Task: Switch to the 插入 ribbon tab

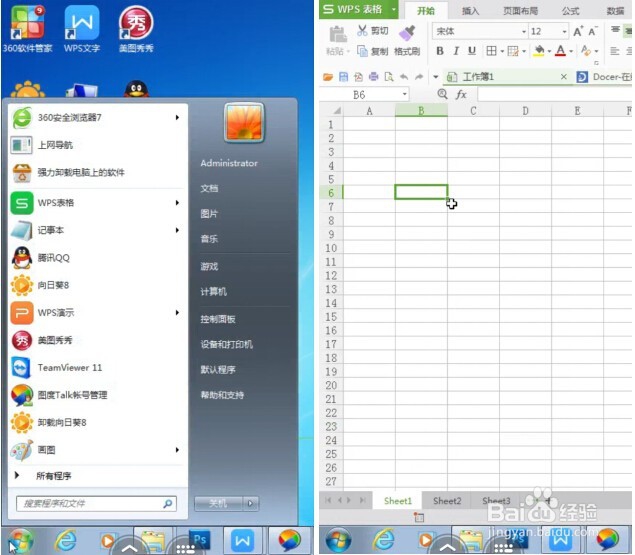Action: [470, 11]
